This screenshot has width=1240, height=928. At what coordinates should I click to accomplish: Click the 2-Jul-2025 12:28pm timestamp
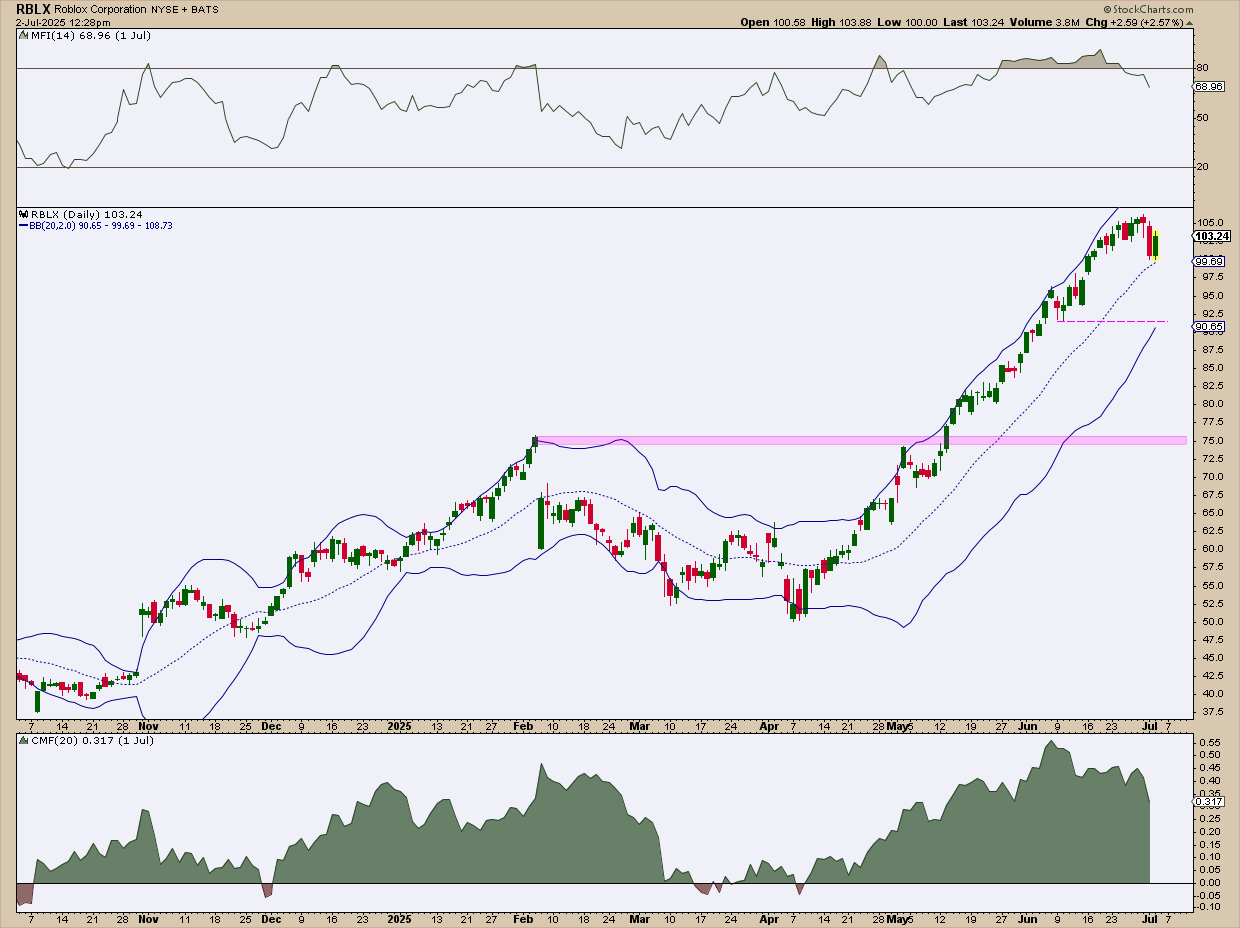(x=63, y=22)
